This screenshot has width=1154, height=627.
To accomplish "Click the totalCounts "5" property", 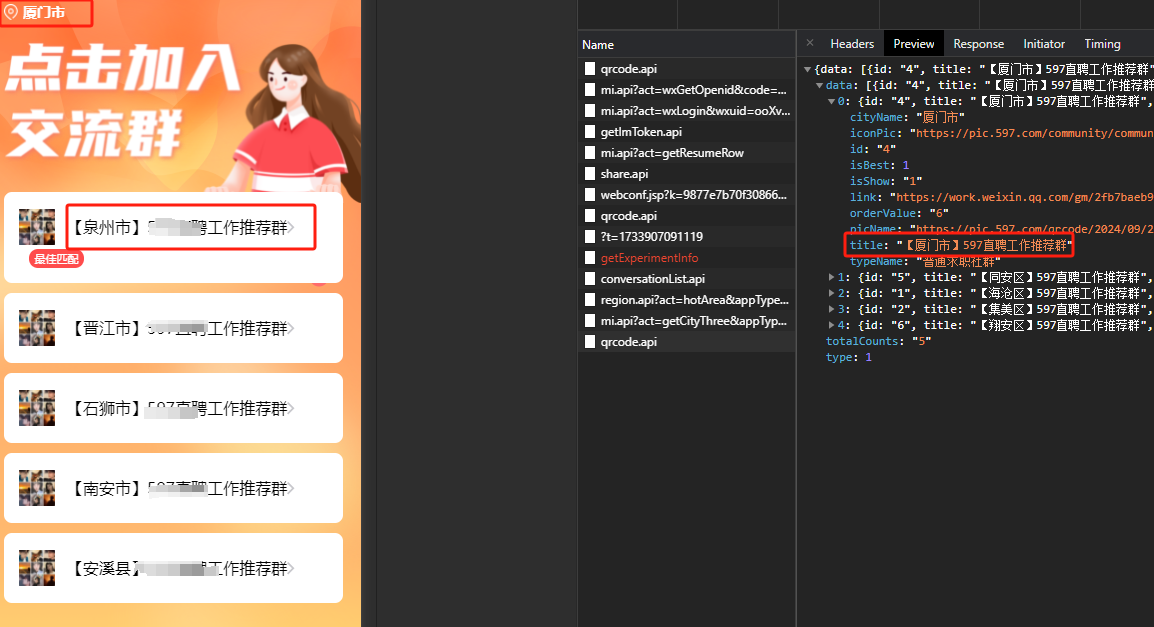I will coord(879,341).
